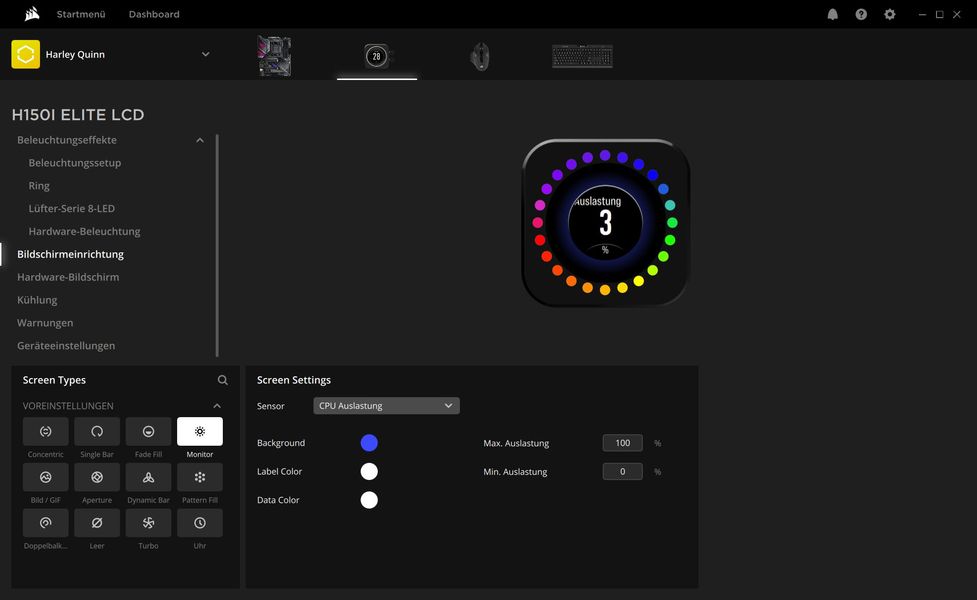Change the Label Color swatch
The height and width of the screenshot is (600, 977).
click(369, 471)
